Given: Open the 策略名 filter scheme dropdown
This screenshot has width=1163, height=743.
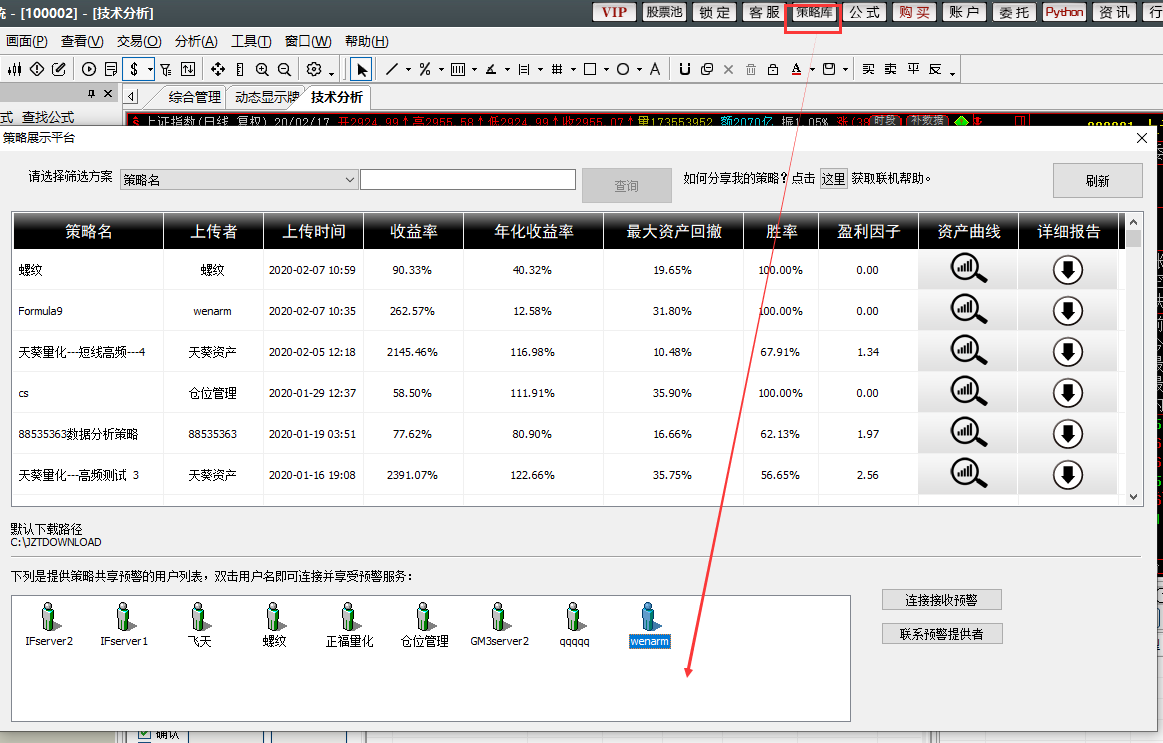Looking at the screenshot, I should pyautogui.click(x=239, y=180).
